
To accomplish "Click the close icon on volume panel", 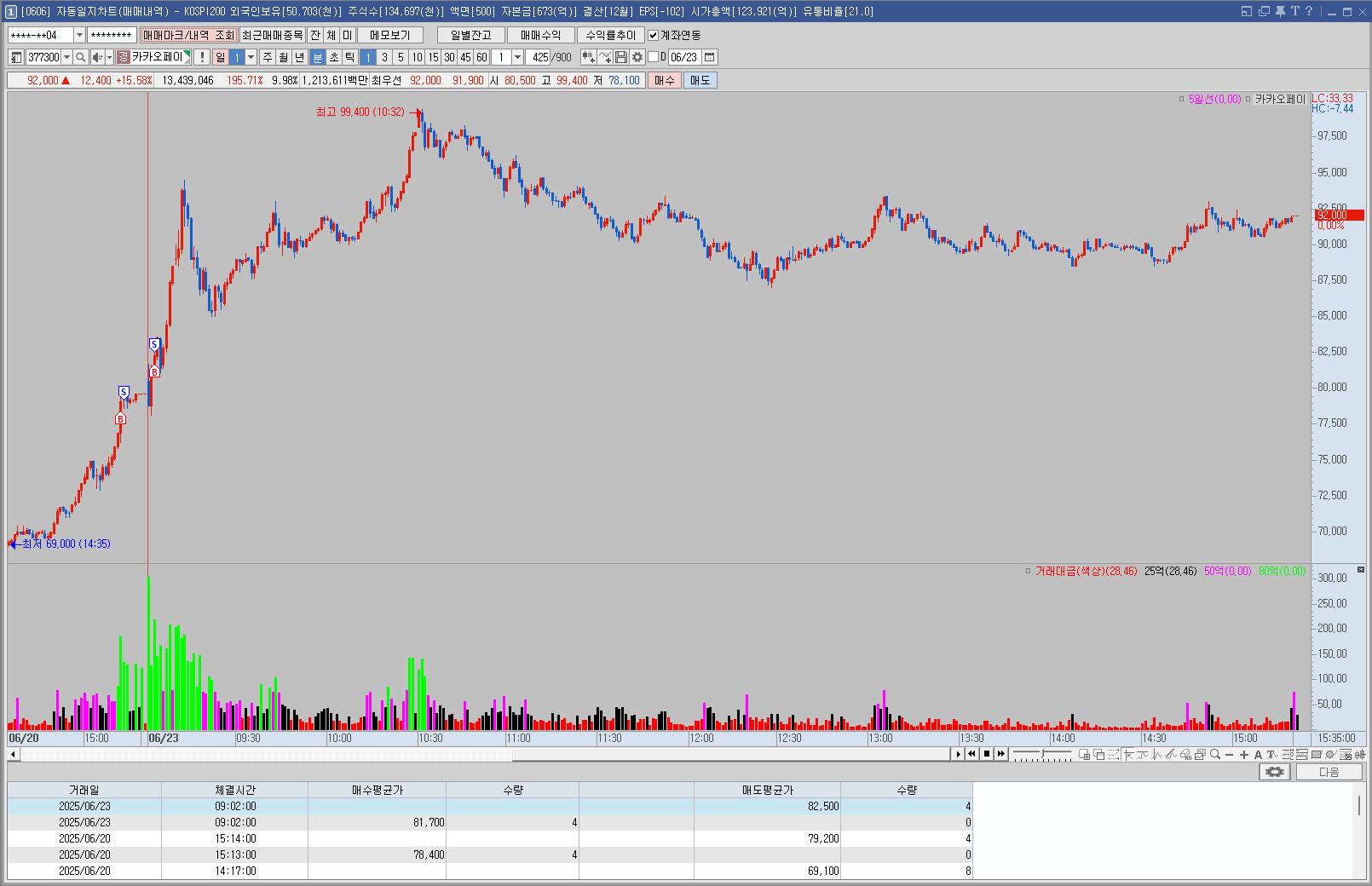I will point(1360,569).
